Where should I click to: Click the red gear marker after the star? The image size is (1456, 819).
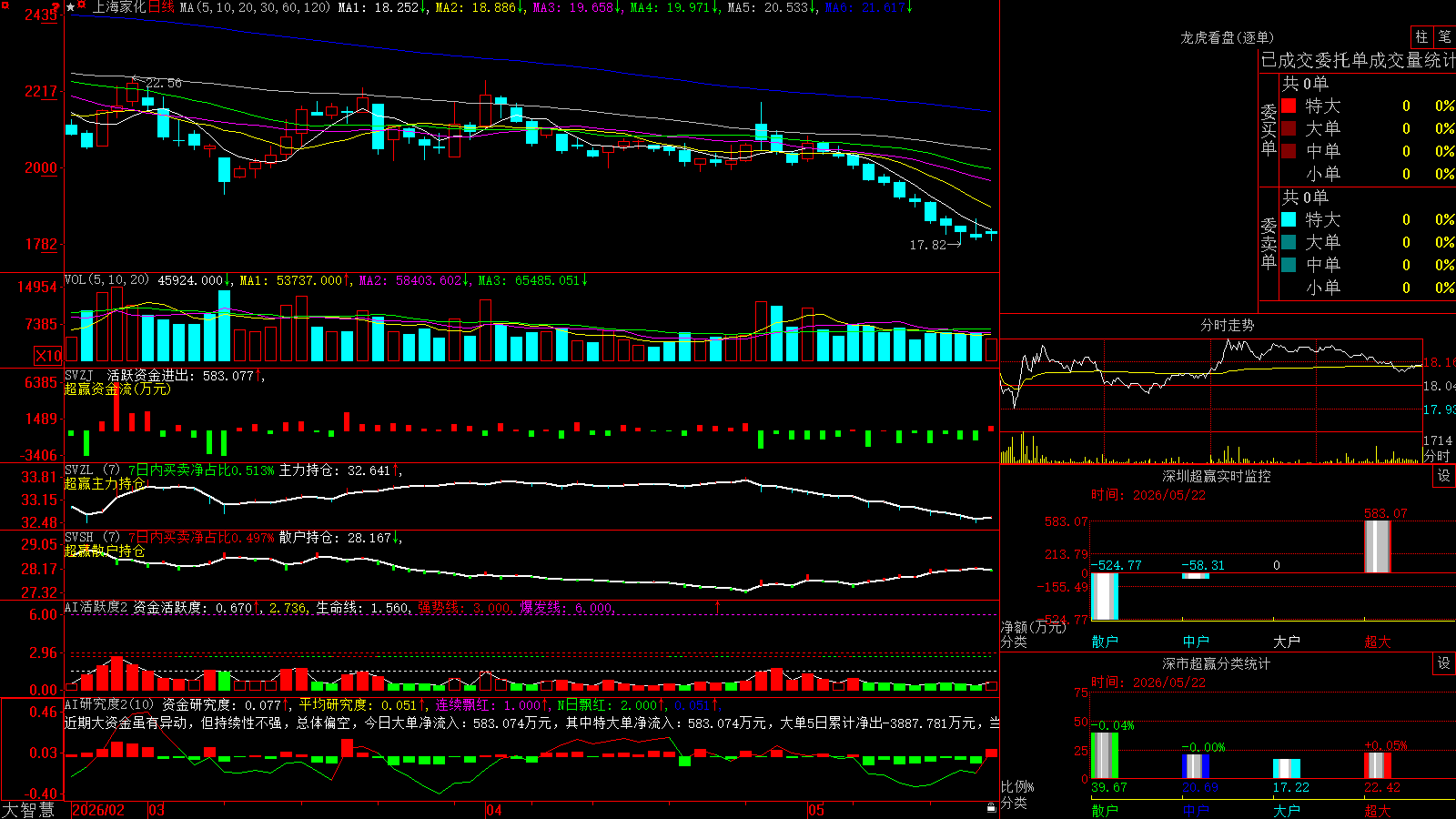(82, 5)
